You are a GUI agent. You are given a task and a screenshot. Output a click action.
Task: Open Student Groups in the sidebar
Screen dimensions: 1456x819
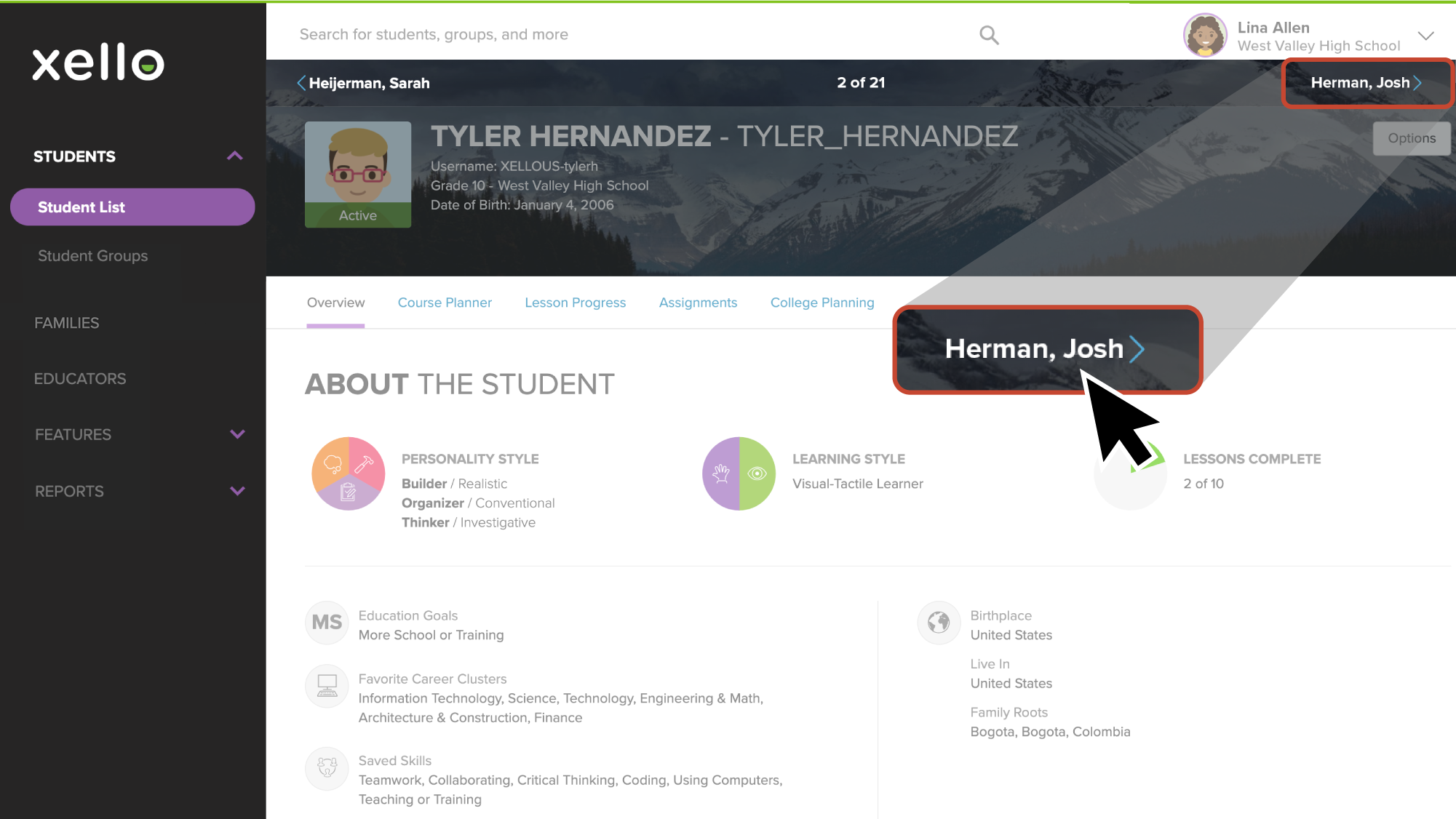(x=92, y=256)
